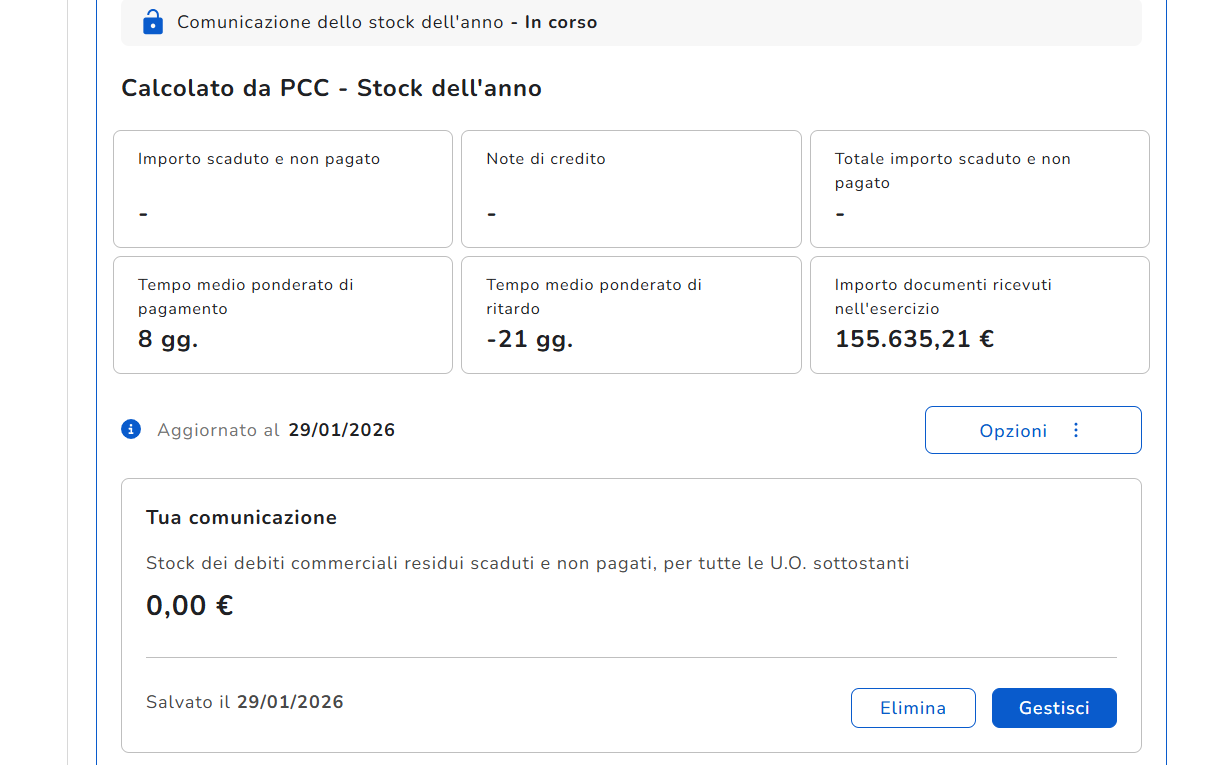Click the Tua comunicazione heading
The height and width of the screenshot is (765, 1228).
pos(241,518)
